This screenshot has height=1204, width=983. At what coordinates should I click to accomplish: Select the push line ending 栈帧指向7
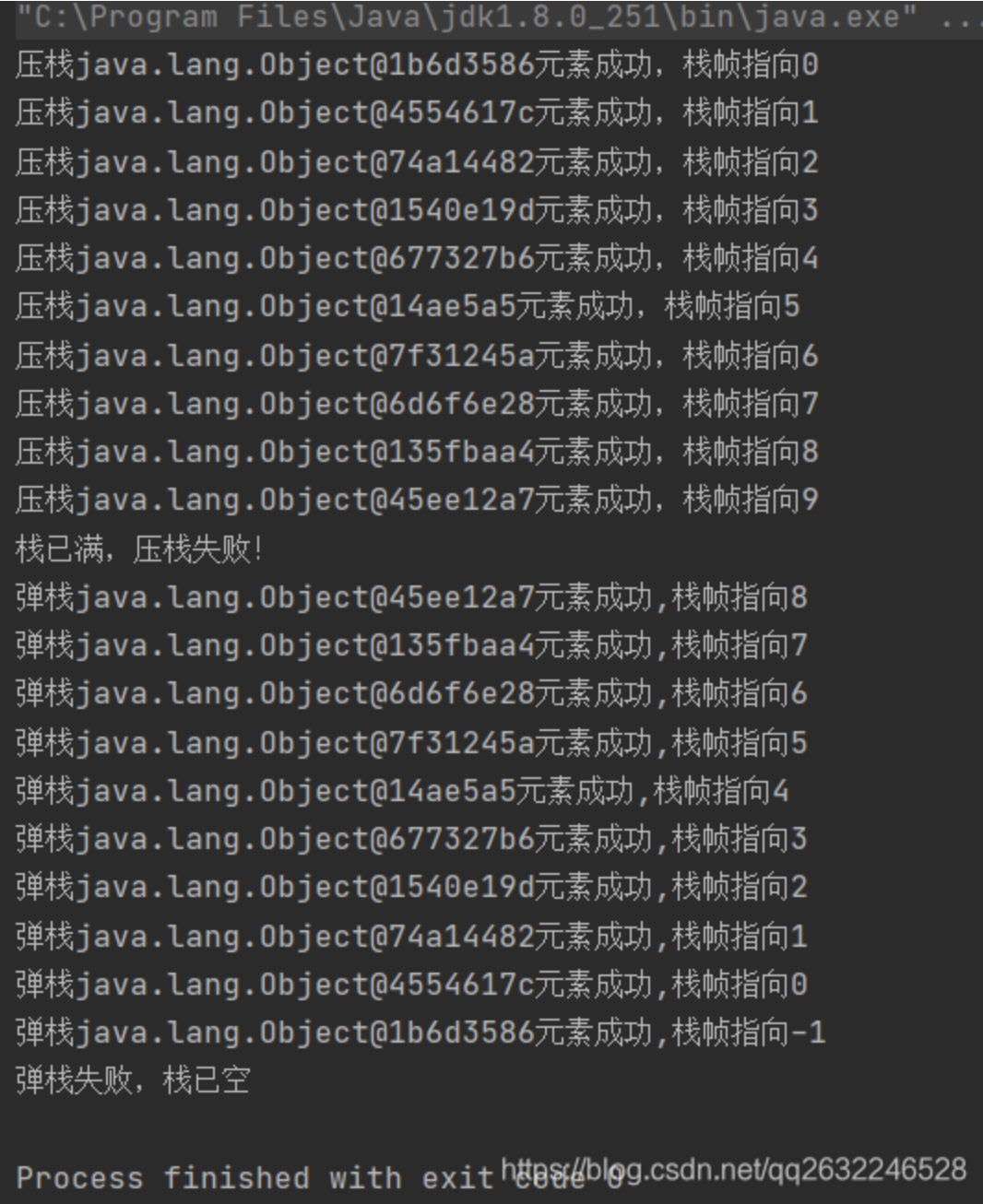pos(417,404)
